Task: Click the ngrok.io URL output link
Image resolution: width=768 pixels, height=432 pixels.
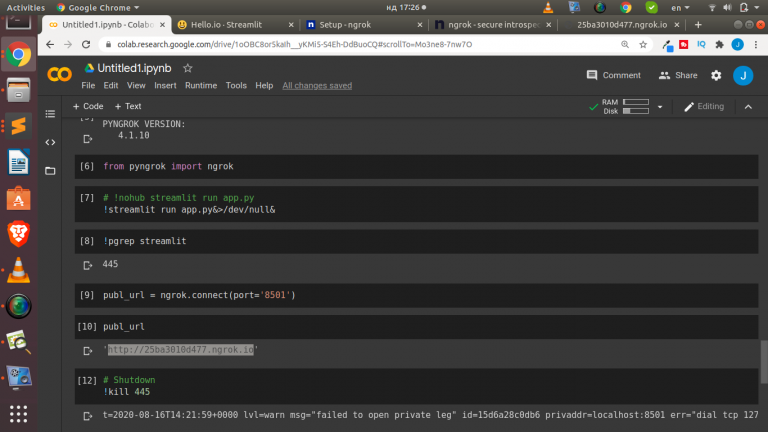Action: point(181,350)
